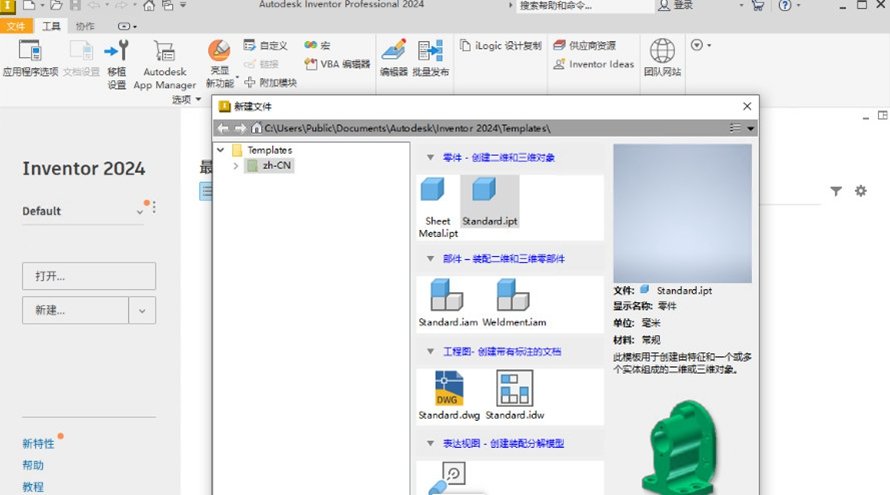Select Sheet Metal.ipt template
Image resolution: width=890 pixels, height=495 pixels.
(x=438, y=207)
